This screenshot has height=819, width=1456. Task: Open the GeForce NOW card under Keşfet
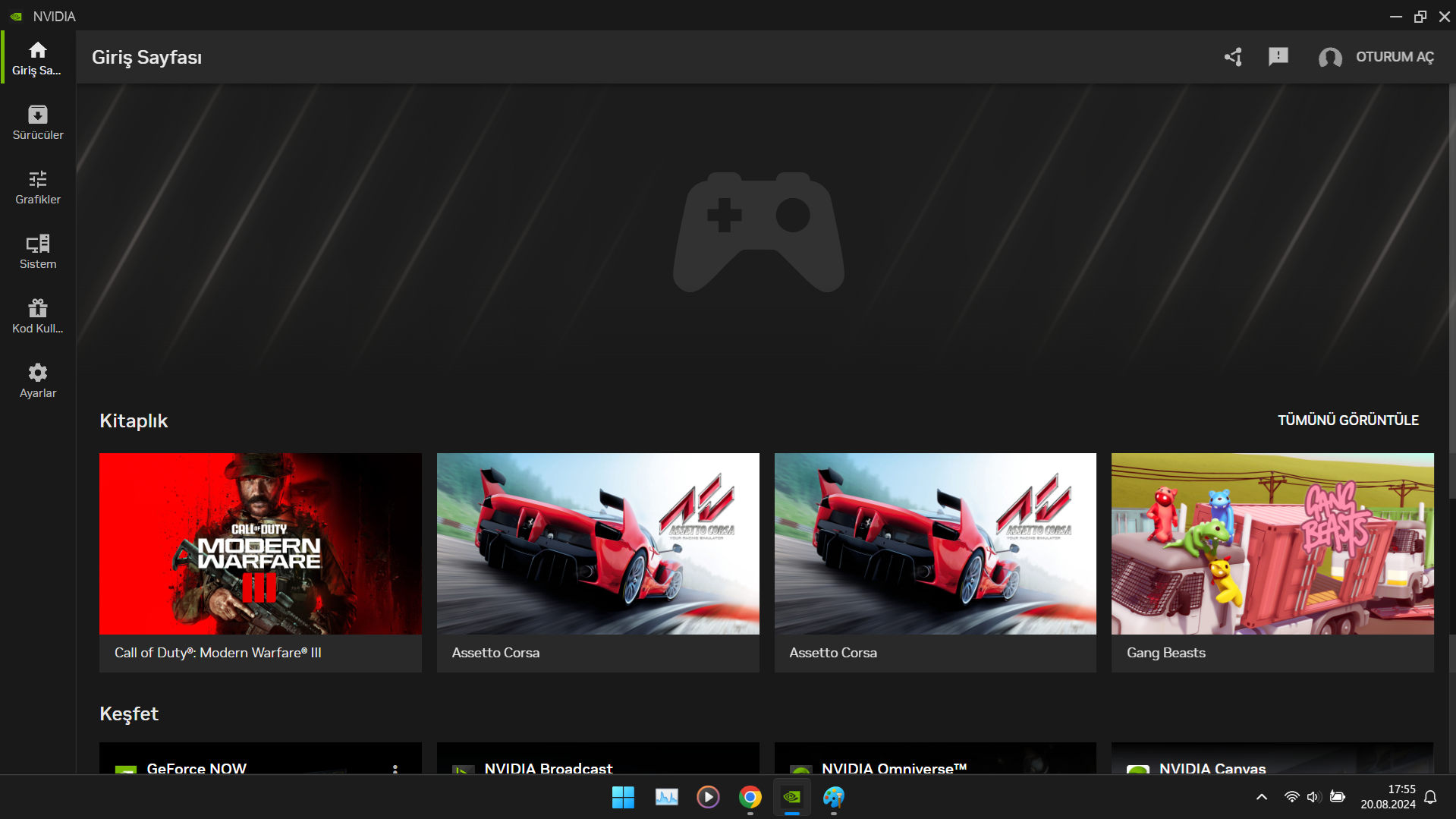point(260,758)
